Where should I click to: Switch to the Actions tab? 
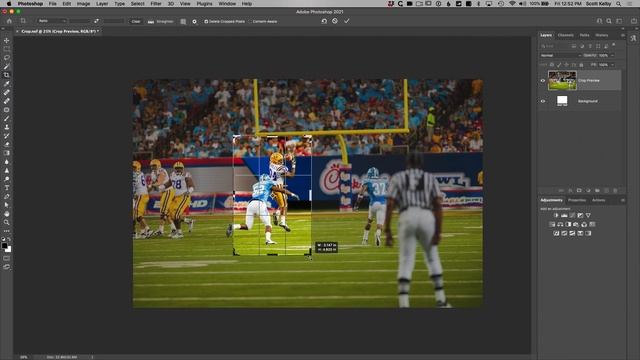pyautogui.click(x=599, y=200)
